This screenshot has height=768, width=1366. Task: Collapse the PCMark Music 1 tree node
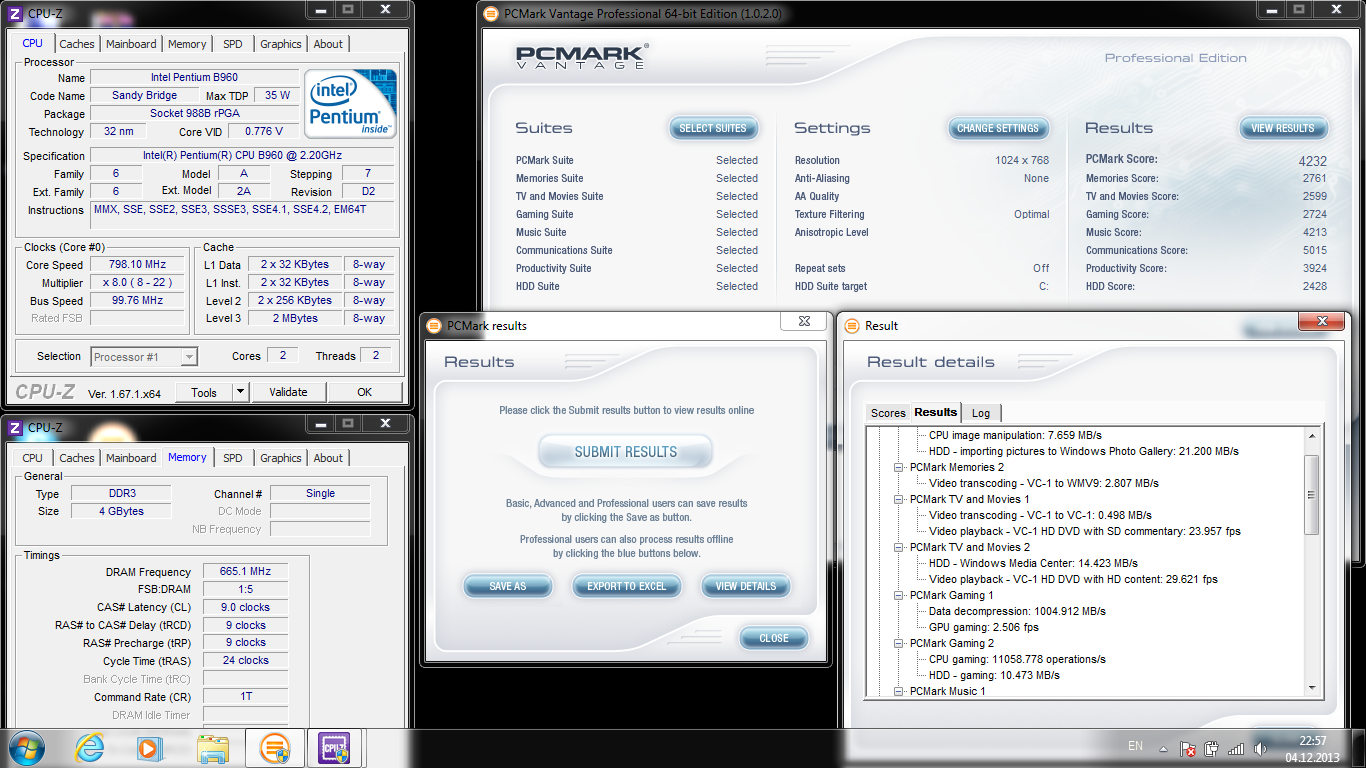(898, 691)
